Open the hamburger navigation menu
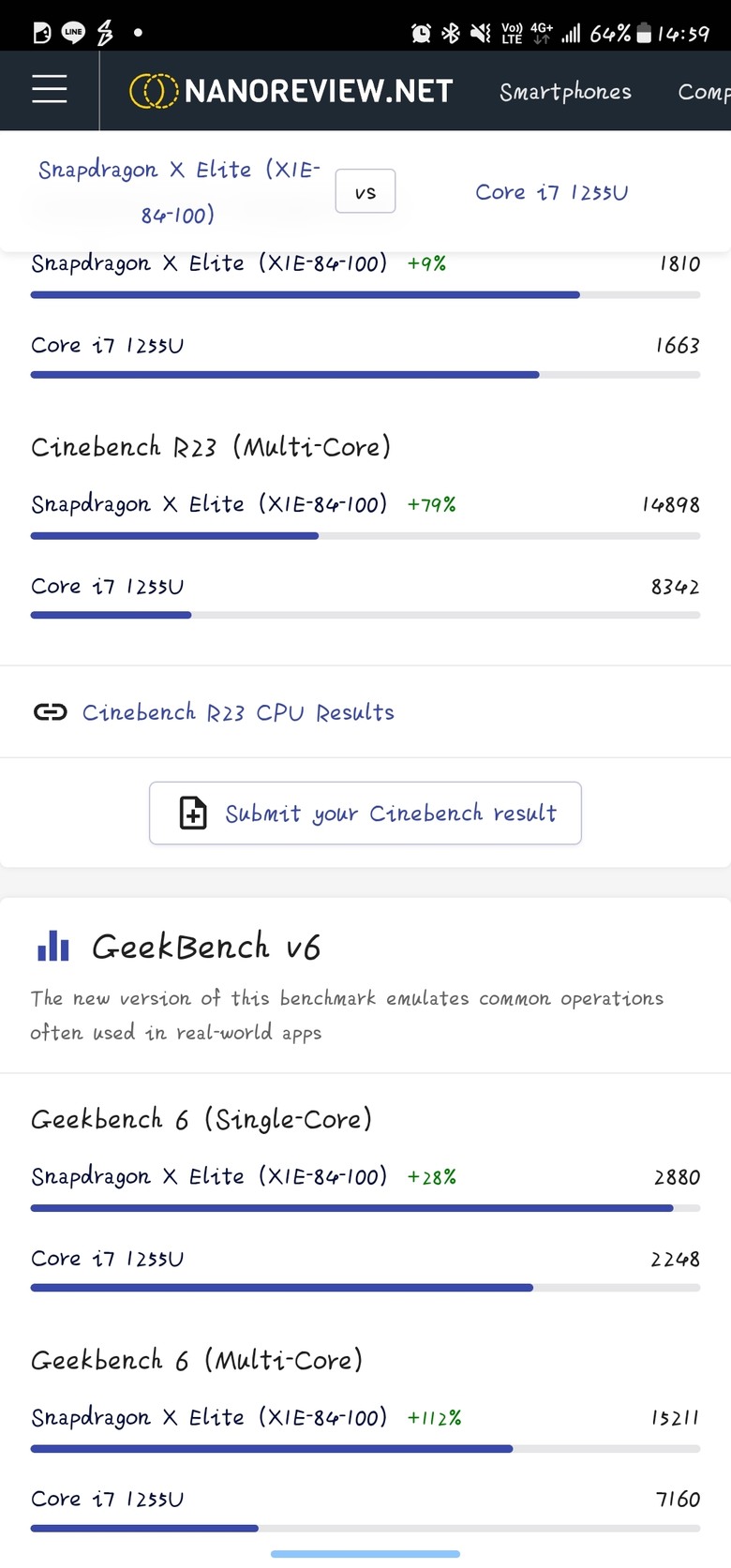This screenshot has width=731, height=1568. click(50, 89)
